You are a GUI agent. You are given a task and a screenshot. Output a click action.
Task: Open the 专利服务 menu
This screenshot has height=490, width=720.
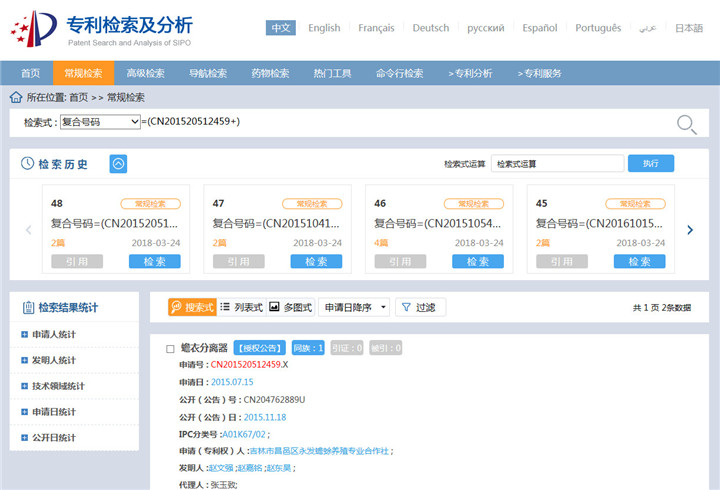pos(540,73)
